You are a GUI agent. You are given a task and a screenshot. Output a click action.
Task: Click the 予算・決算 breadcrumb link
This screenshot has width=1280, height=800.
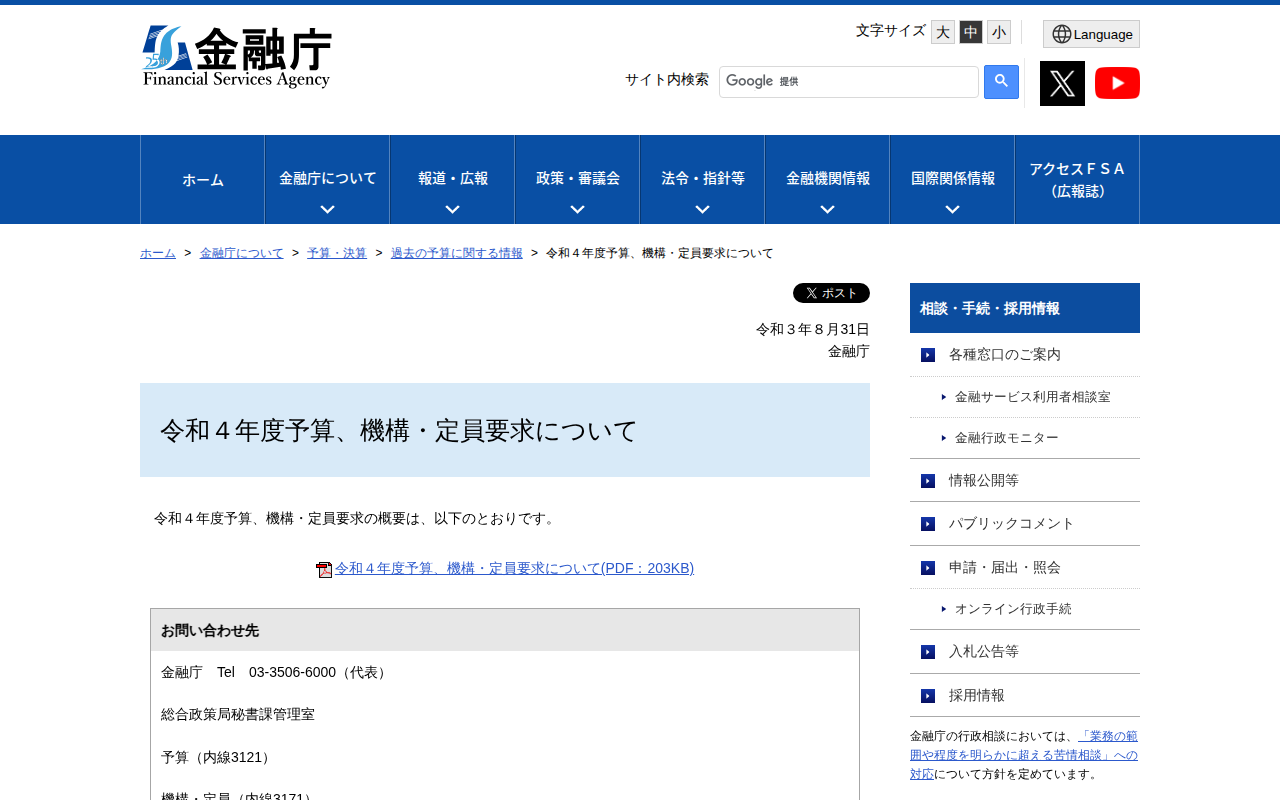tap(337, 253)
